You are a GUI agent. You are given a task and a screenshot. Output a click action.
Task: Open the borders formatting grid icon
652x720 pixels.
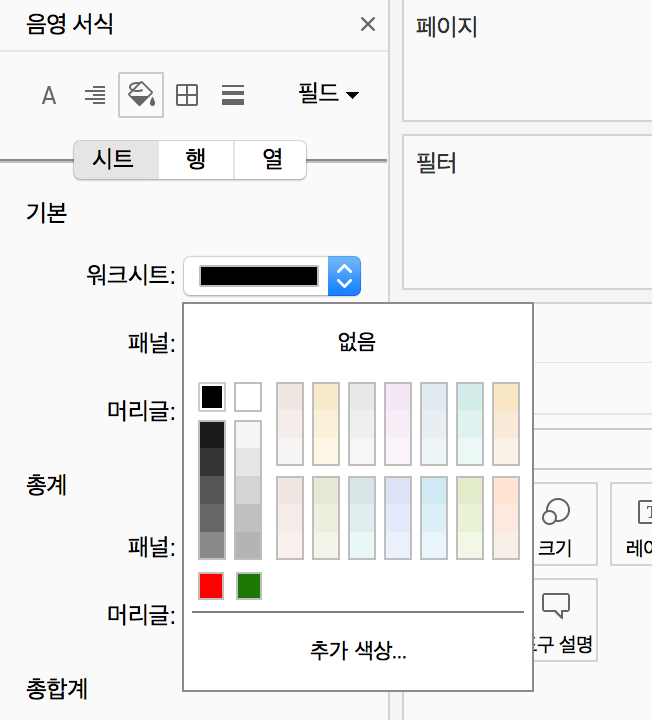(187, 96)
